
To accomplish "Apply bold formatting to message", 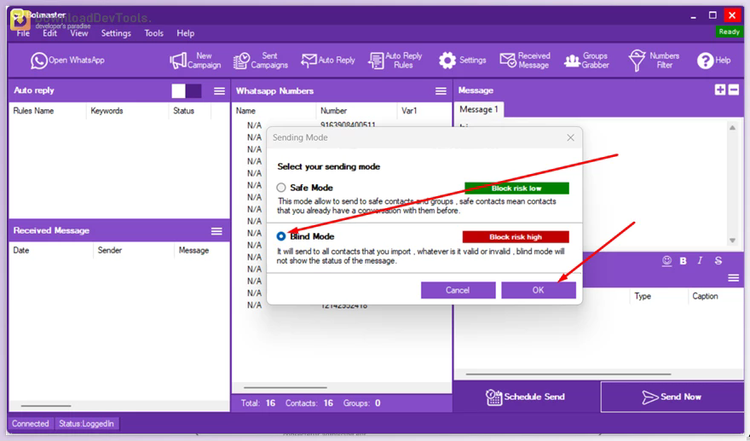I will click(683, 261).
